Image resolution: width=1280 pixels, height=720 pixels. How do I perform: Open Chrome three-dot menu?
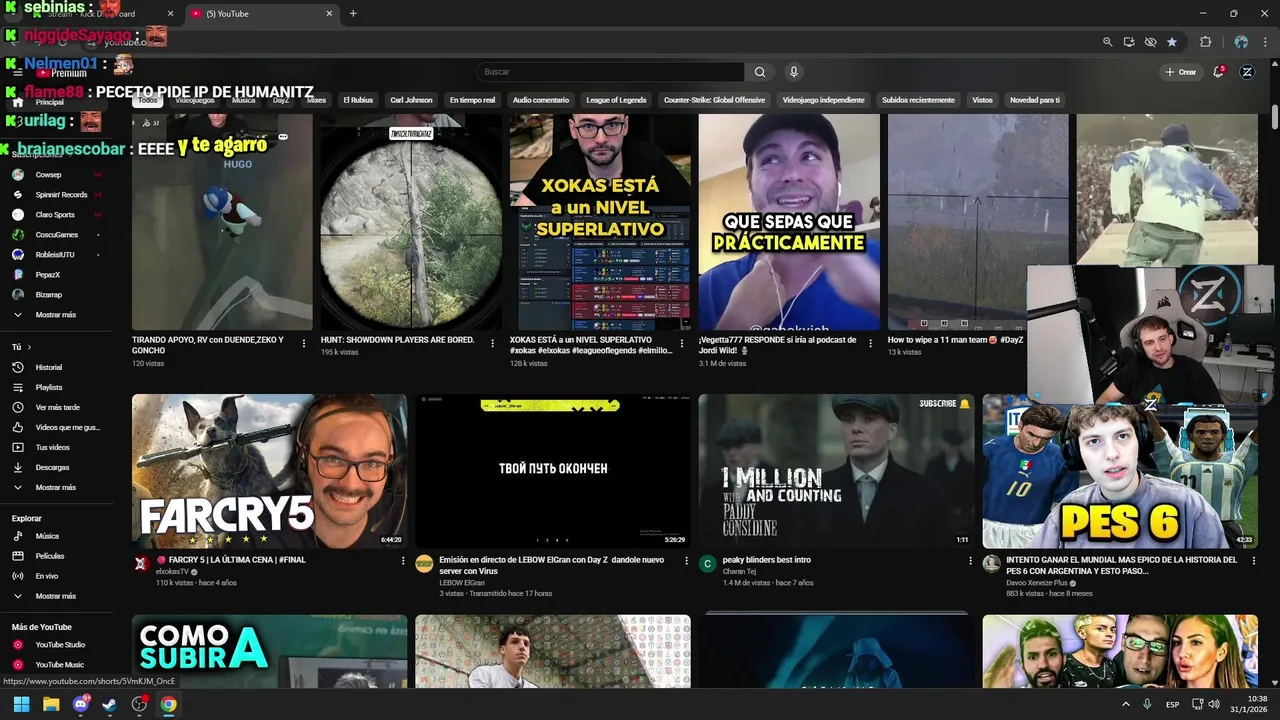pyautogui.click(x=1263, y=42)
